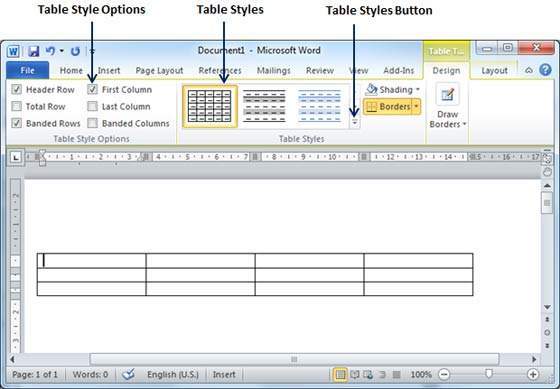Open the Review tab
560x389 pixels.
point(320,70)
